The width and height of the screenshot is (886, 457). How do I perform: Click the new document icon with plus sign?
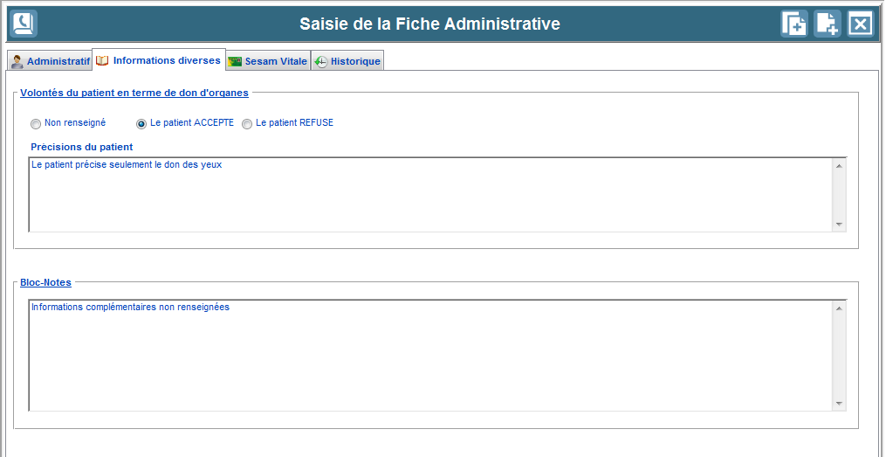[x=827, y=24]
